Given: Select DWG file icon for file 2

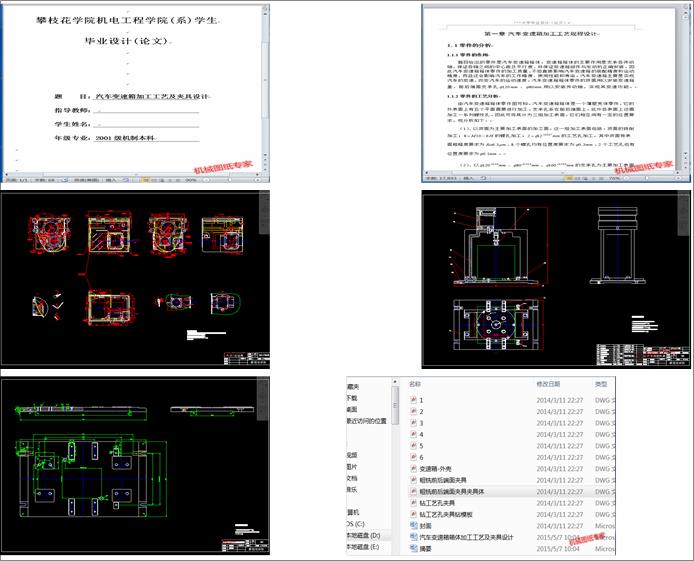Looking at the screenshot, I should click(x=414, y=411).
